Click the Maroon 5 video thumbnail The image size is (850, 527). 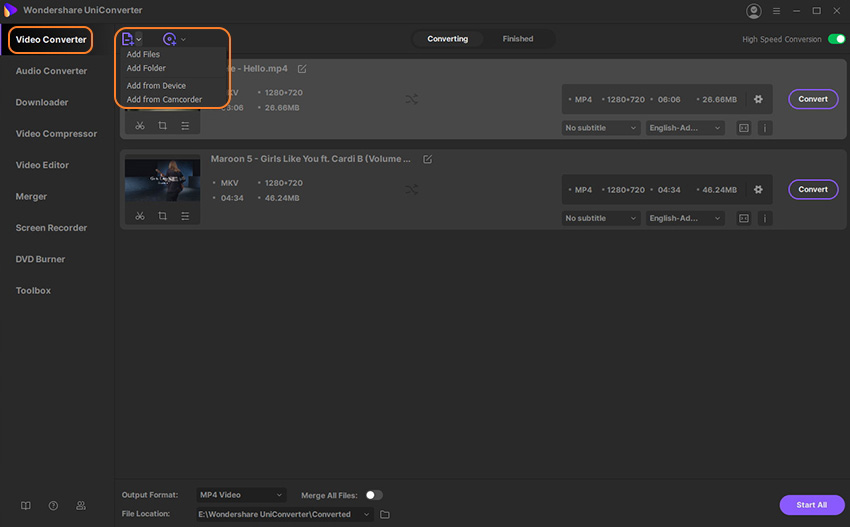(162, 180)
